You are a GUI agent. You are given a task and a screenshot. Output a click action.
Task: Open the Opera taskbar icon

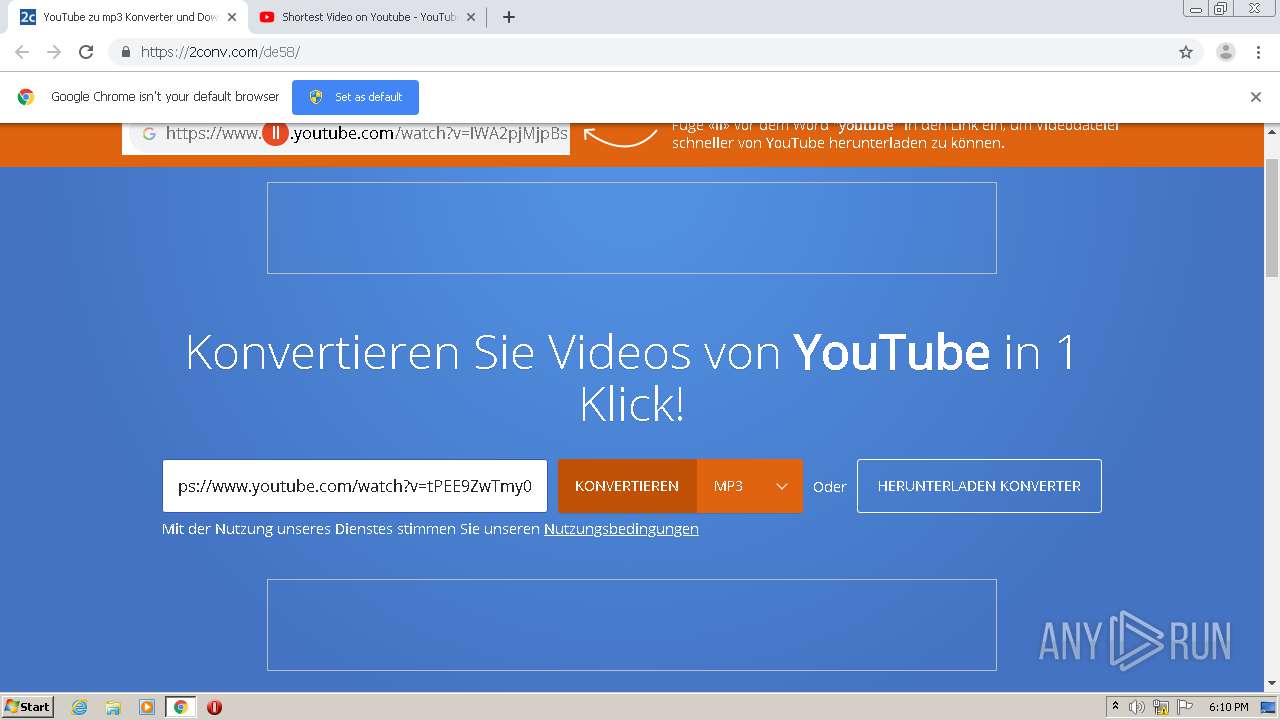(x=214, y=707)
